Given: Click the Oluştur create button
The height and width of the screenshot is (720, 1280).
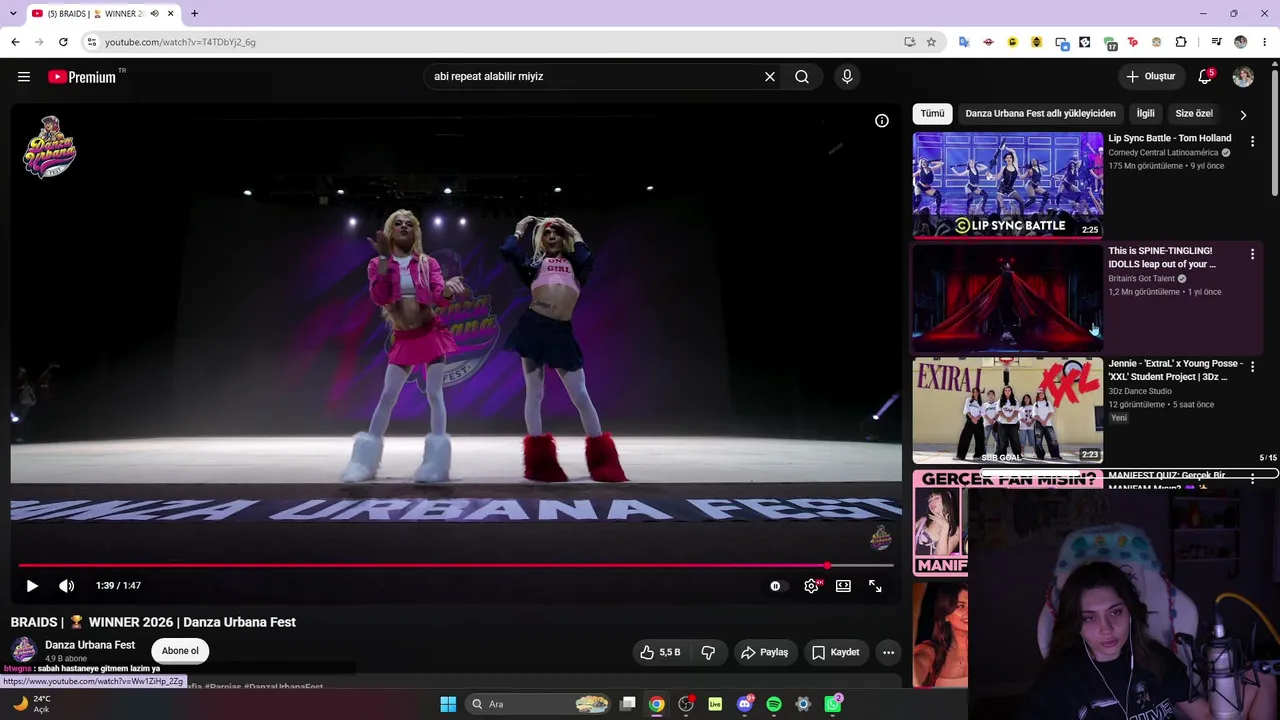Looking at the screenshot, I should 1151,77.
